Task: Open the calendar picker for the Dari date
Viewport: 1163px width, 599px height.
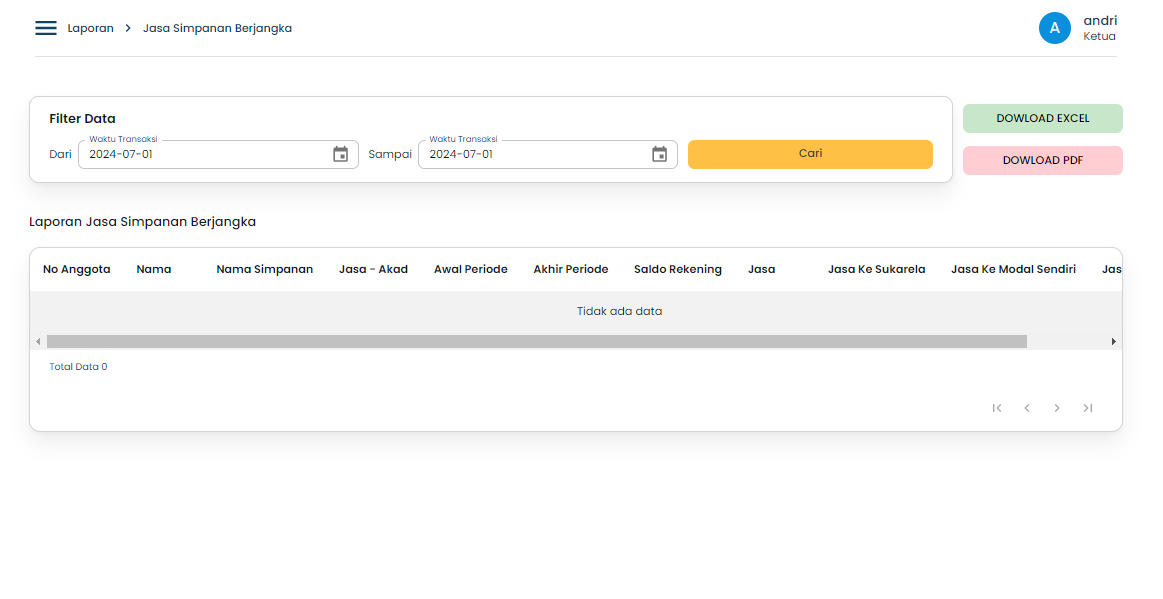Action: point(340,154)
